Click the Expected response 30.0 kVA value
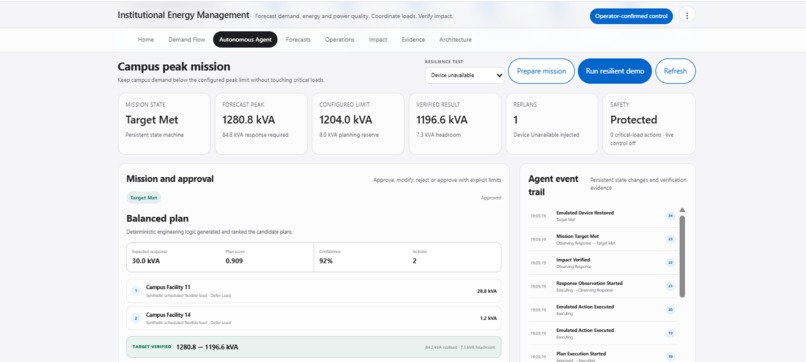Viewport: 806px width, 362px height. [145, 261]
